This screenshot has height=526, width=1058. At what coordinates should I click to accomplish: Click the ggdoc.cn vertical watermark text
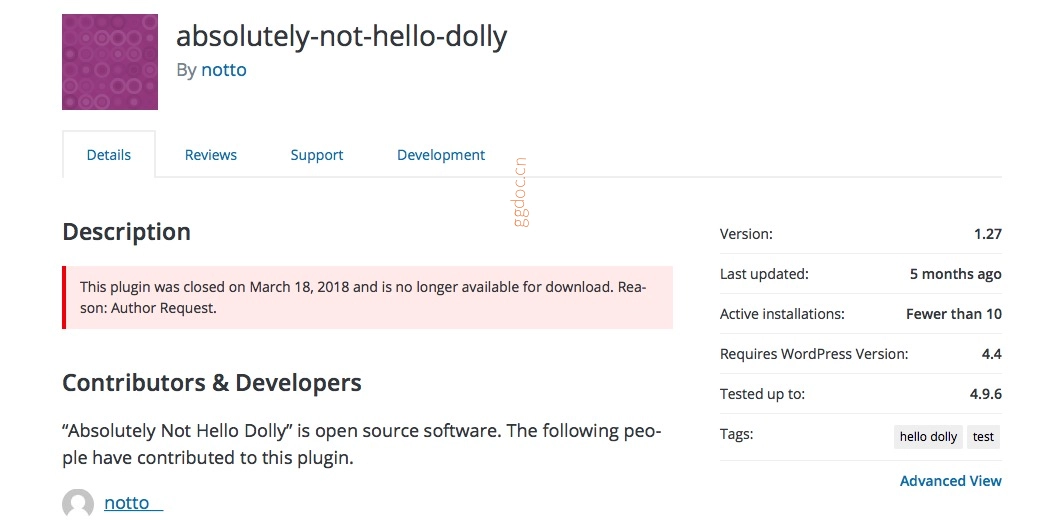[x=521, y=192]
